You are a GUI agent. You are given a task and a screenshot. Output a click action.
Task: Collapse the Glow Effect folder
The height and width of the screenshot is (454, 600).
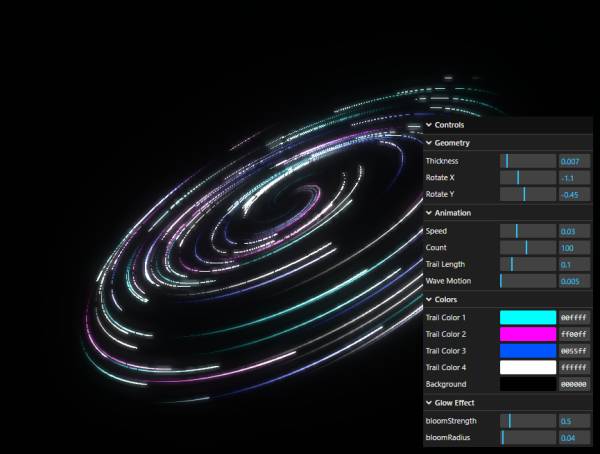(x=455, y=403)
